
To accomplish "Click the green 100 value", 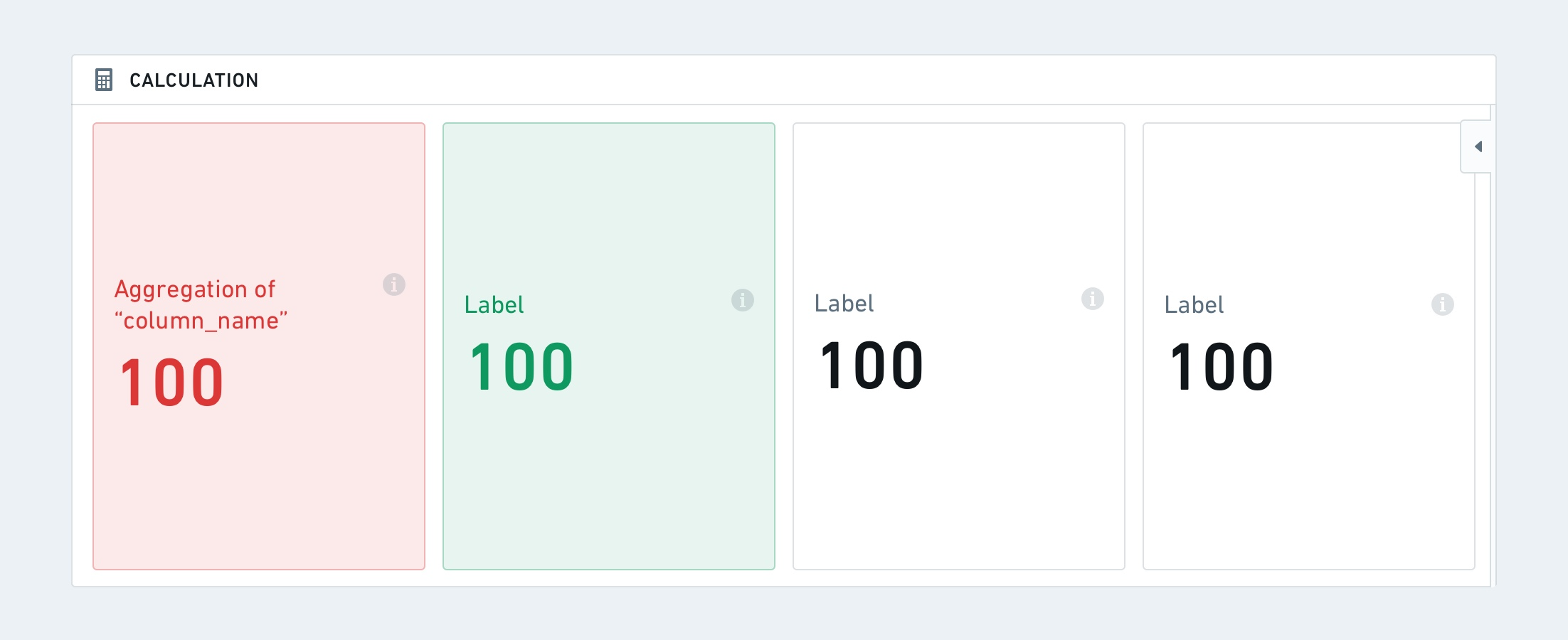I will point(521,367).
